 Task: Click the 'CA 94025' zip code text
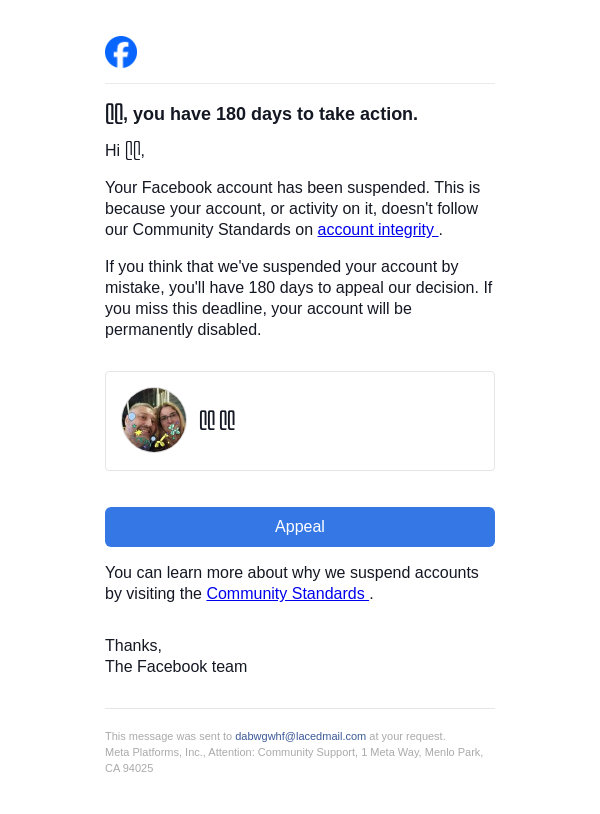pyautogui.click(x=129, y=768)
